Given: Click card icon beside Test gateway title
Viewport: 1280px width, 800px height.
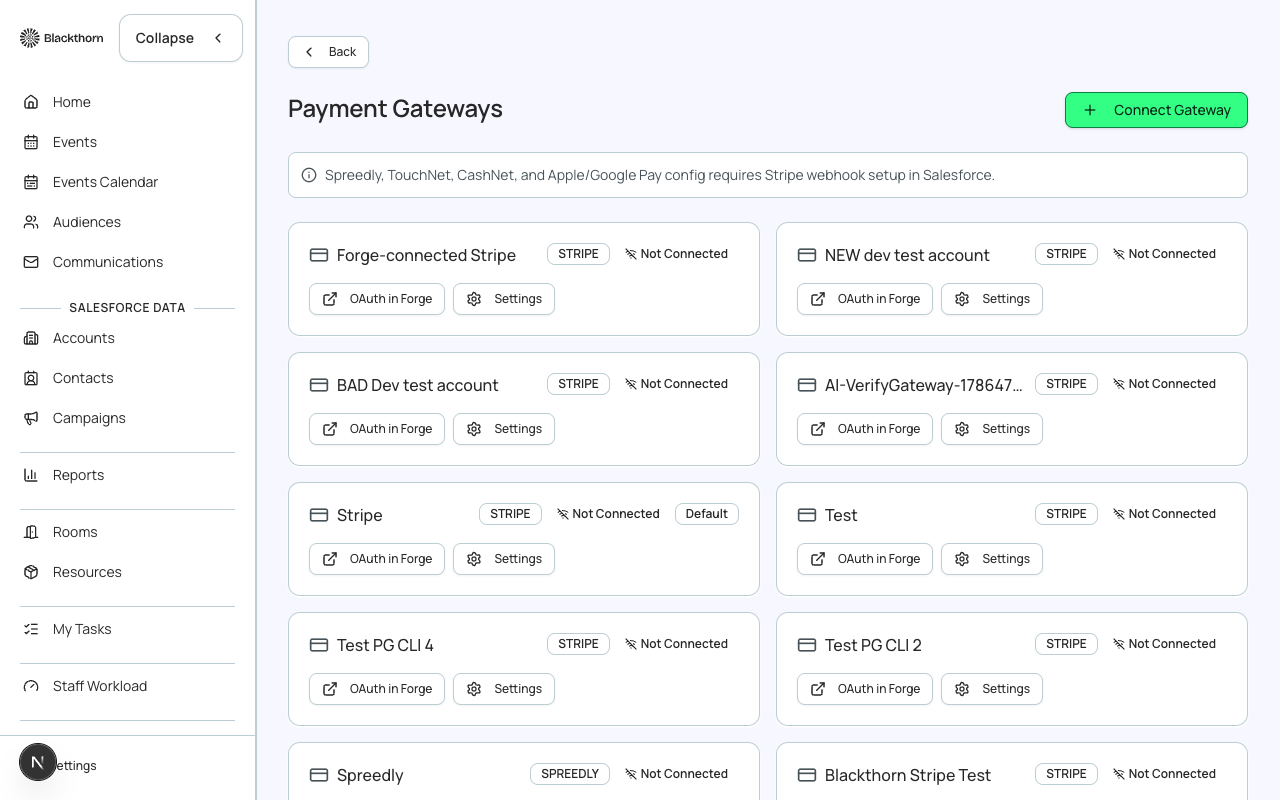Looking at the screenshot, I should point(807,515).
